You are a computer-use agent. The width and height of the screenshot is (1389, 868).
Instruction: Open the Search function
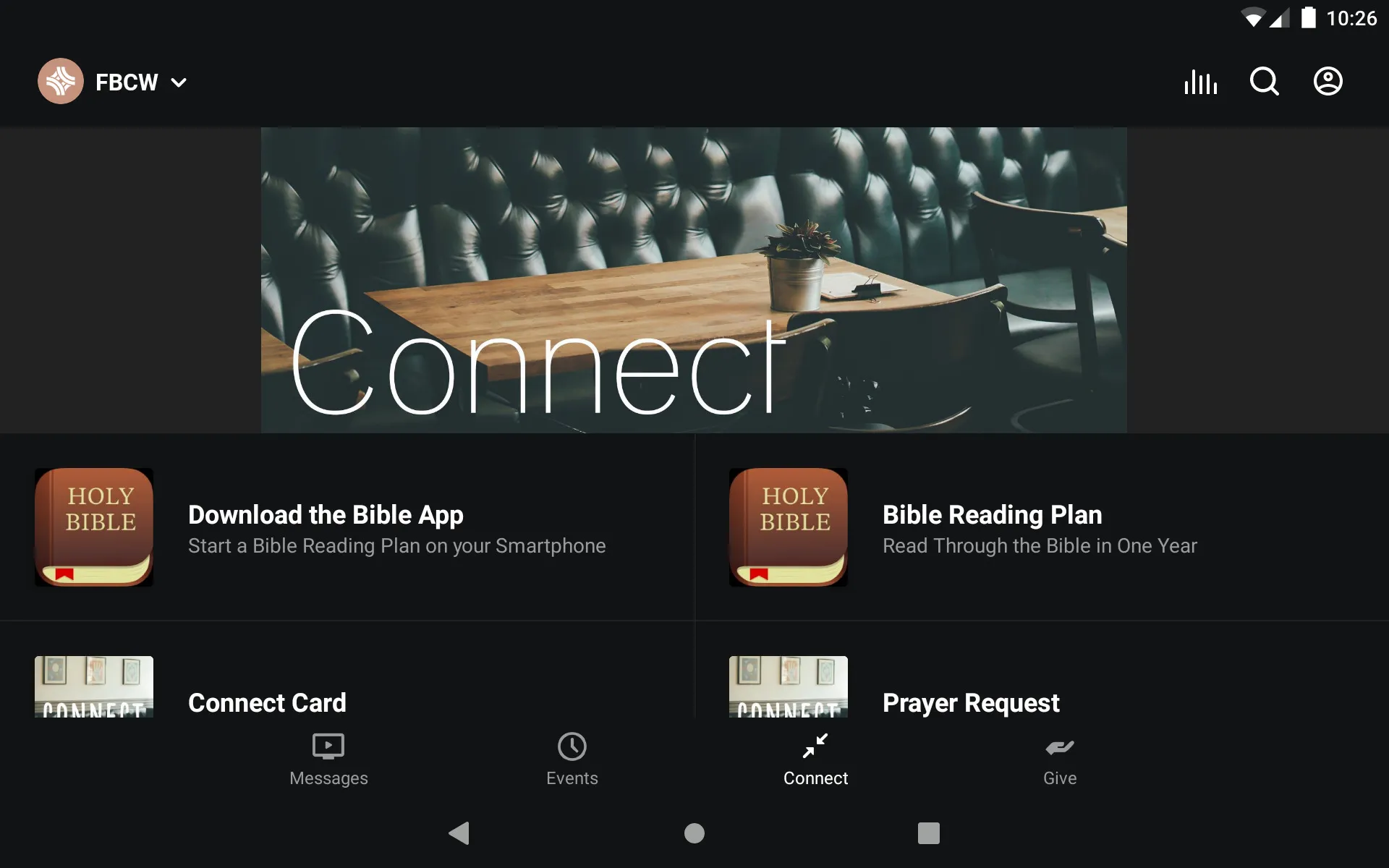point(1264,82)
